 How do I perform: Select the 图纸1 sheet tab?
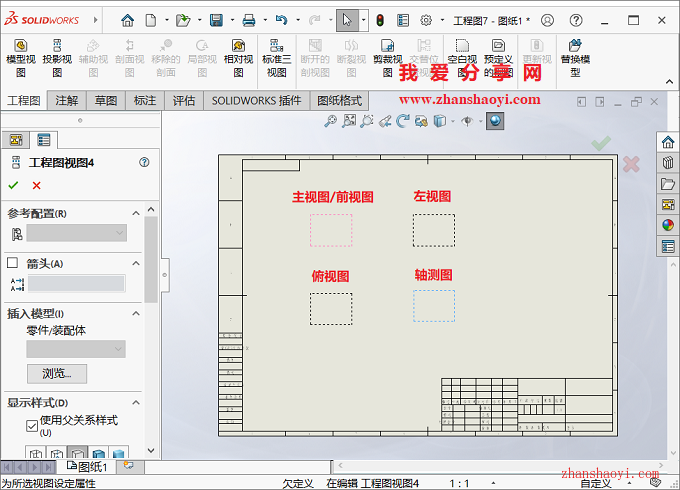(x=87, y=467)
